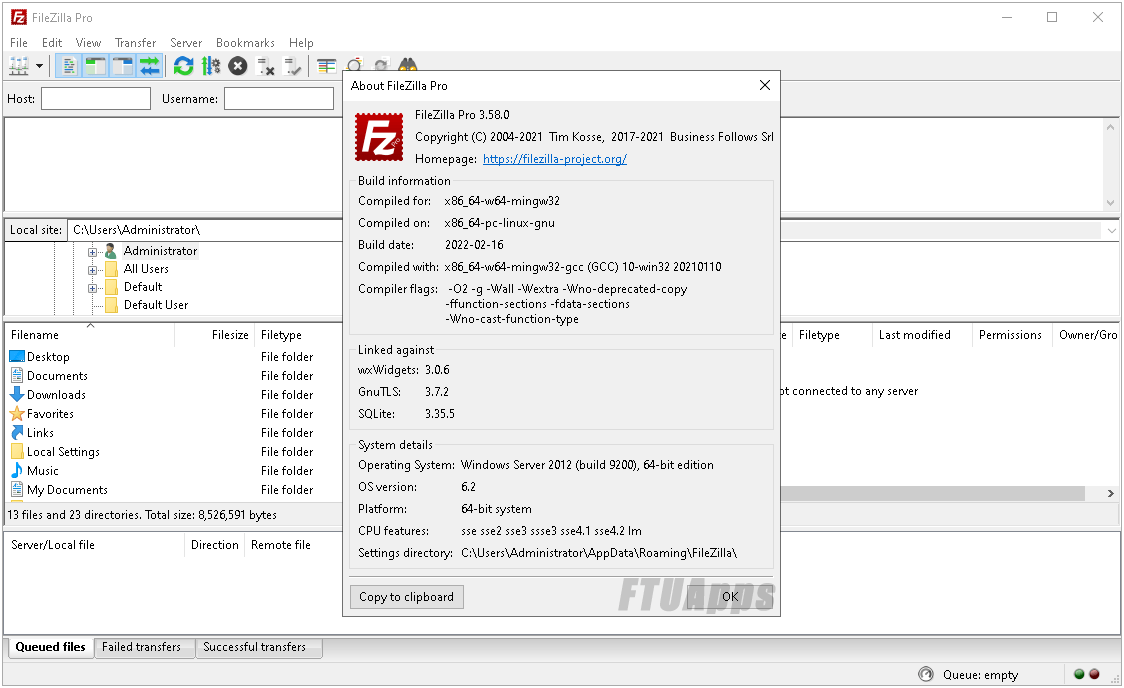1124x688 pixels.
Task: Toggle processing of transfer queue
Action: pyautogui.click(x=211, y=67)
